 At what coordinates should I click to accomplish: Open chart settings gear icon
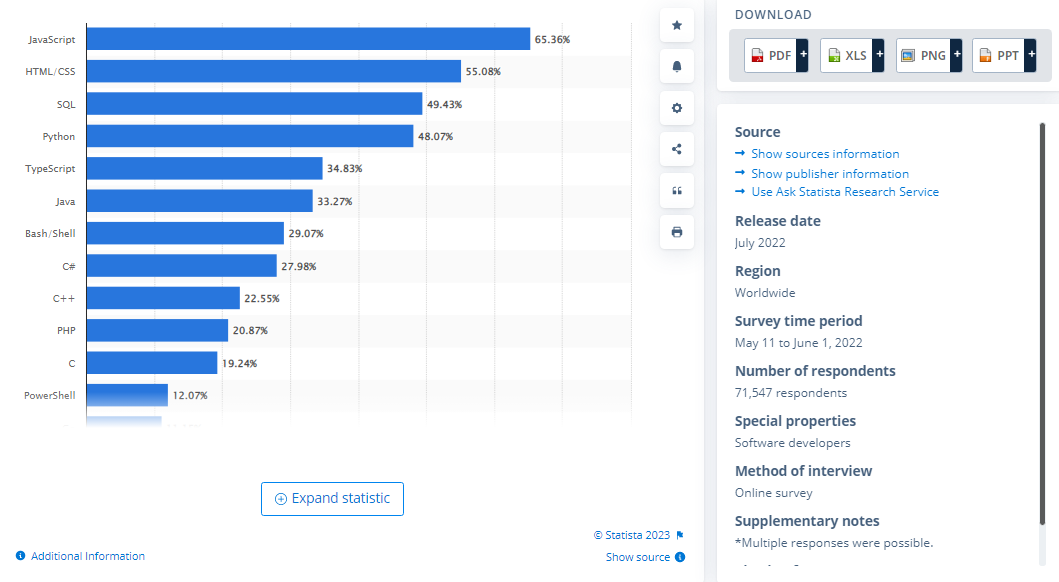coord(677,108)
